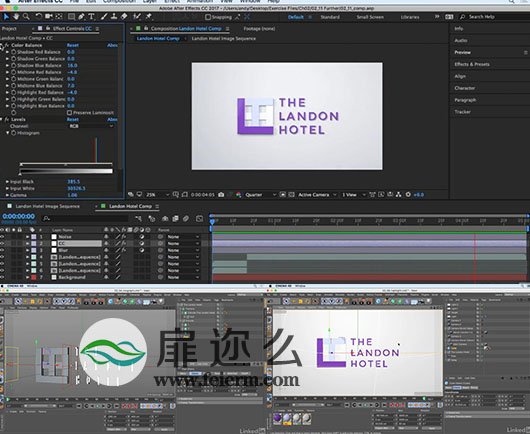This screenshot has width=530, height=434.
Task: Click the stopwatch for Shadow Red Balance
Action: point(14,52)
